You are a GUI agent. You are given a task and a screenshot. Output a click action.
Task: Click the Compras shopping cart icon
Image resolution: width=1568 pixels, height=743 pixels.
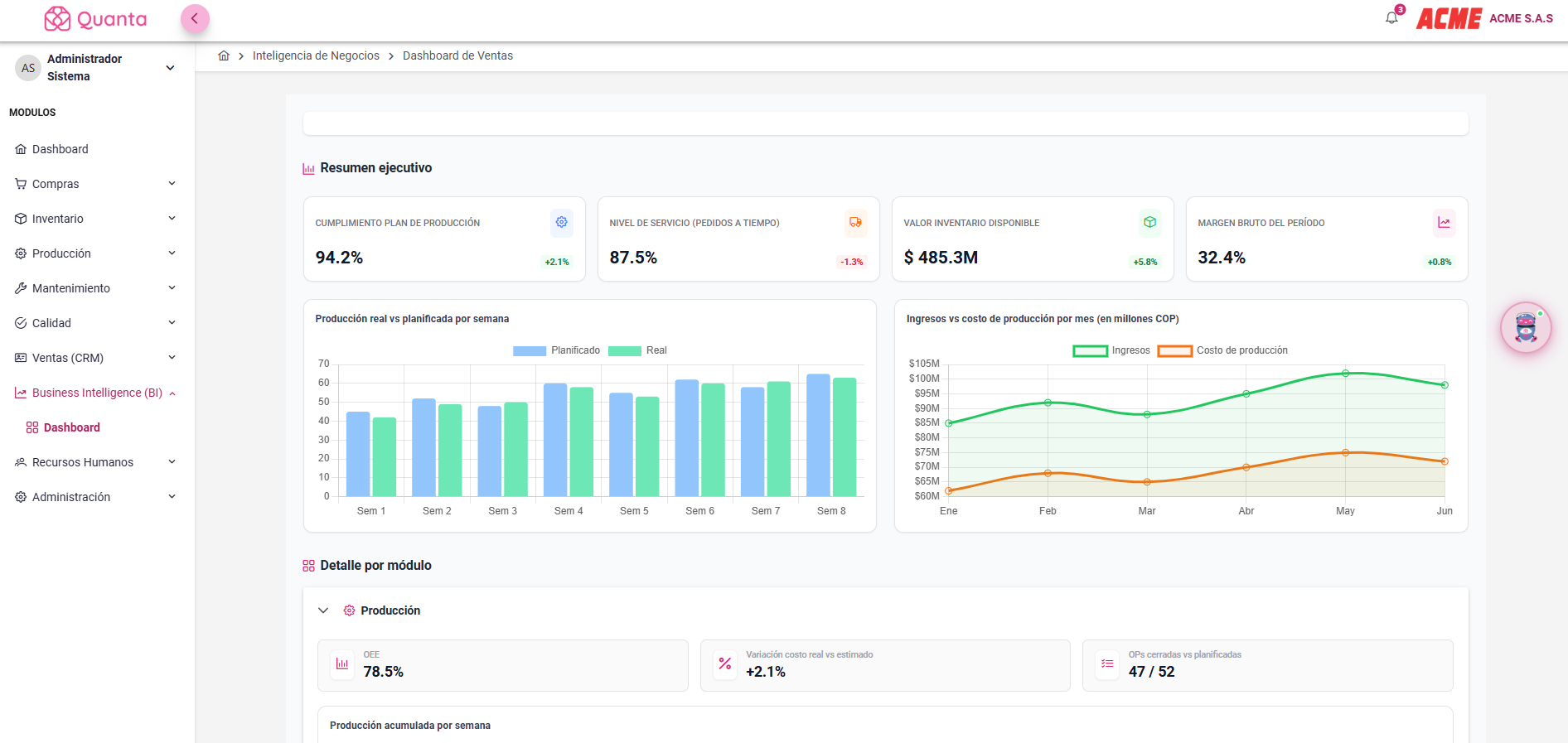click(x=21, y=184)
